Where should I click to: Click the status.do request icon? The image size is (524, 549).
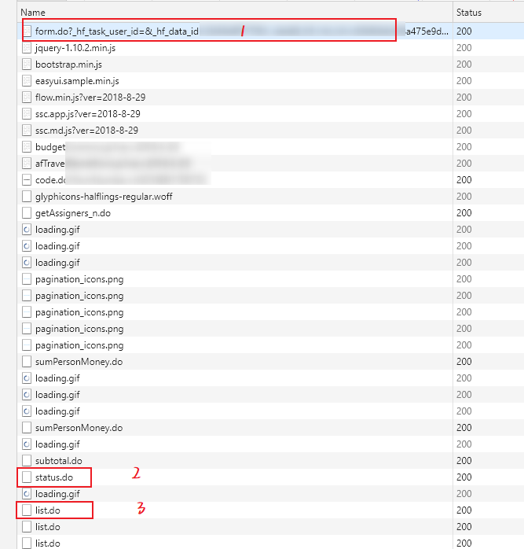click(x=27, y=477)
